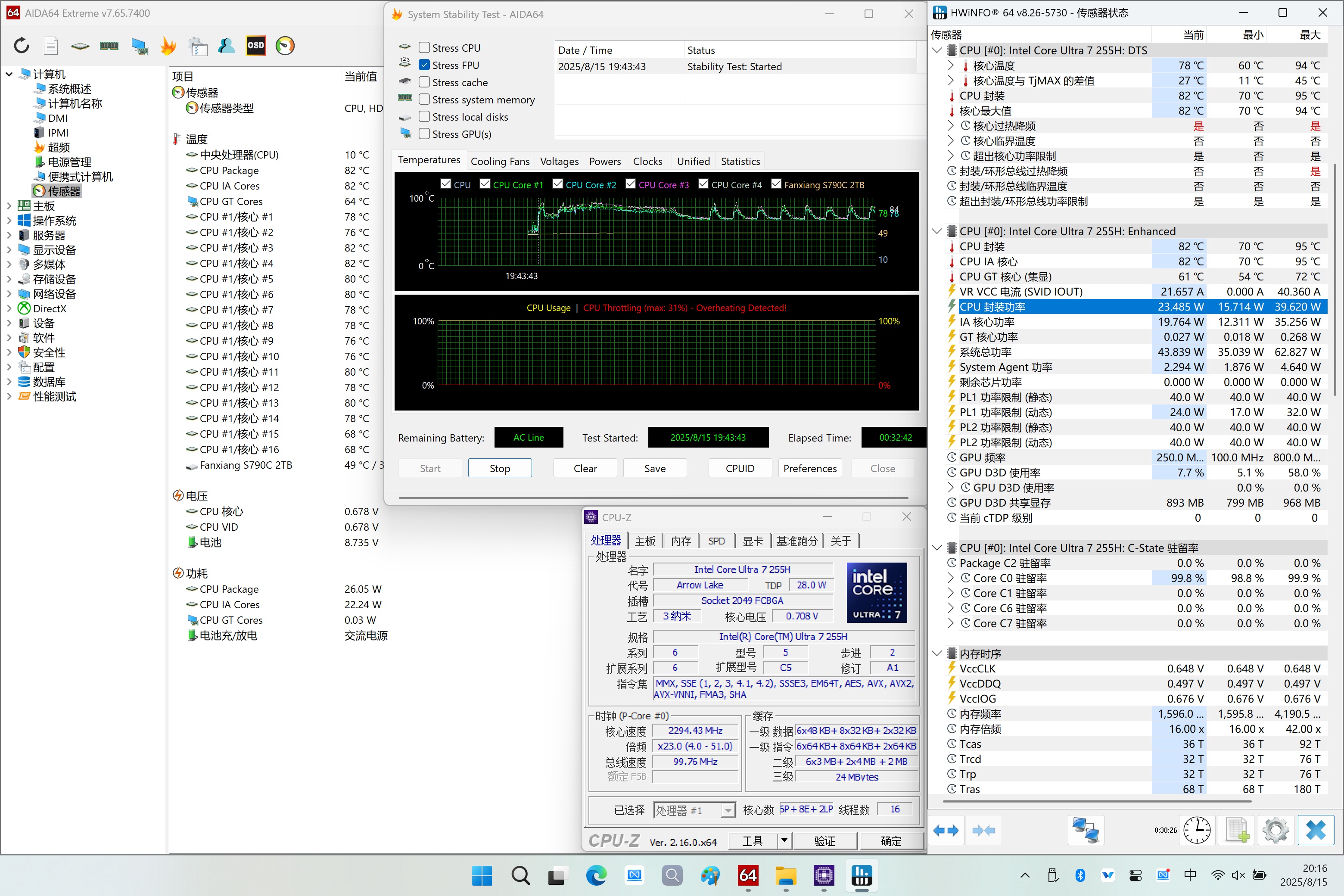Click the AIDA64 system stability flame icon
The image size is (1344, 896).
168,45
